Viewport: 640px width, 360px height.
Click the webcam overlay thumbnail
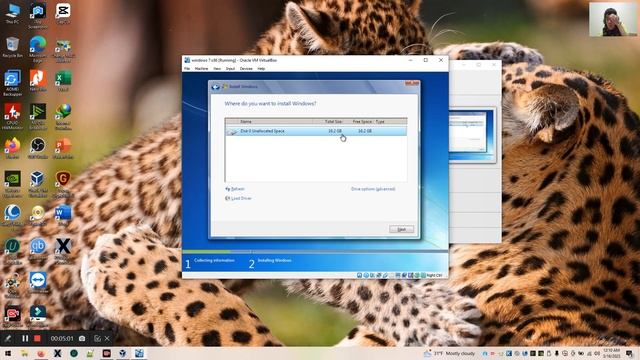pos(613,20)
